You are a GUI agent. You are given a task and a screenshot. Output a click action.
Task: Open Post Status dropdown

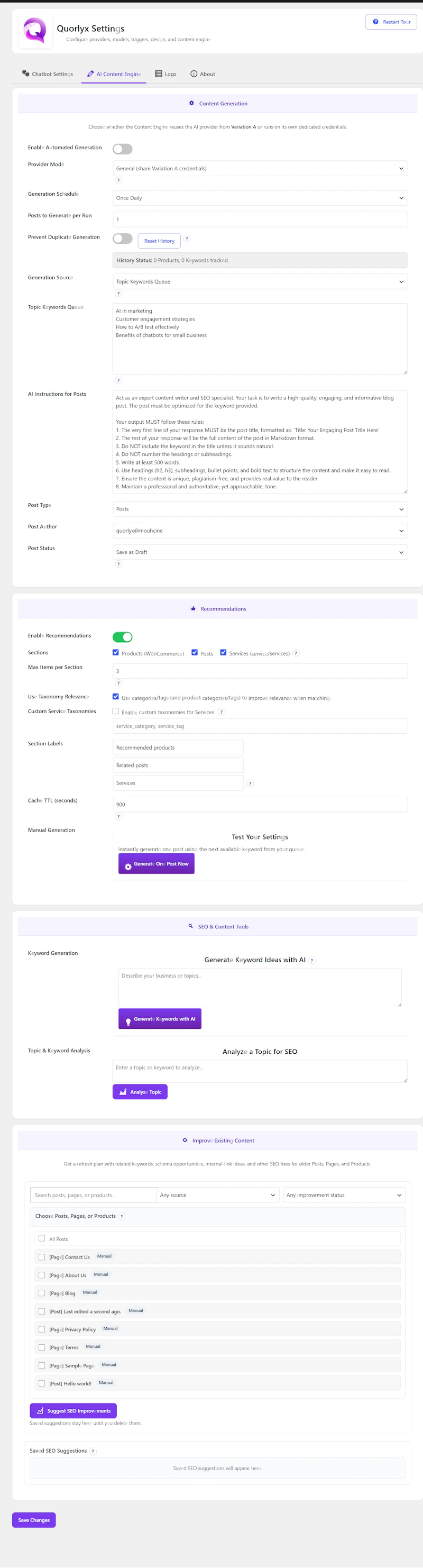coord(260,552)
